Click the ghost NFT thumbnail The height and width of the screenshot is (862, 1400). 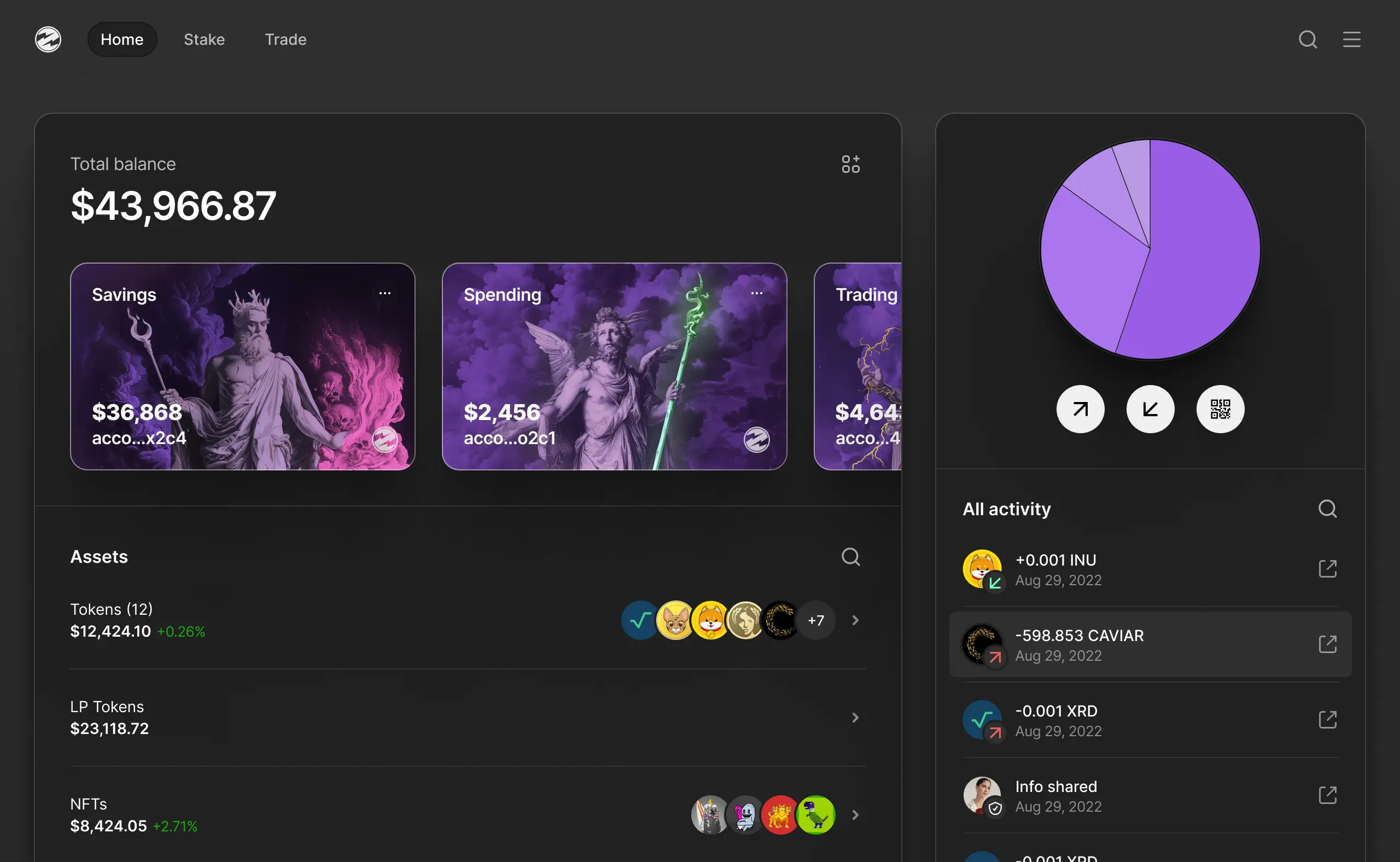pos(745,816)
